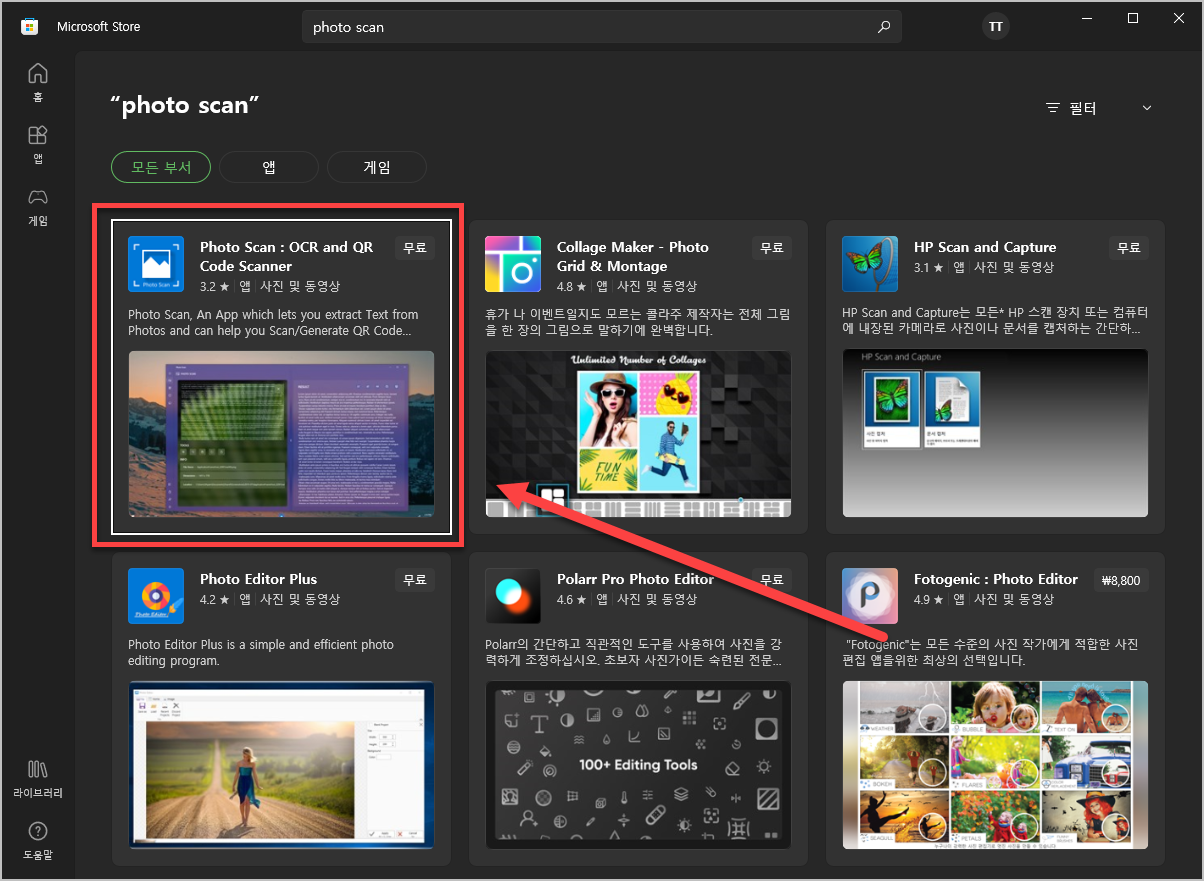Open the HP Scan and Capture screenshot

coord(995,434)
